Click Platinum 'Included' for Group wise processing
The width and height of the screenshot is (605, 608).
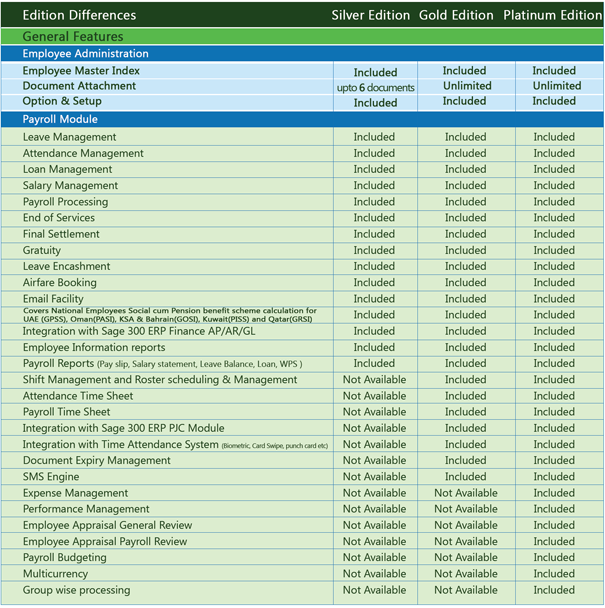[x=554, y=590]
